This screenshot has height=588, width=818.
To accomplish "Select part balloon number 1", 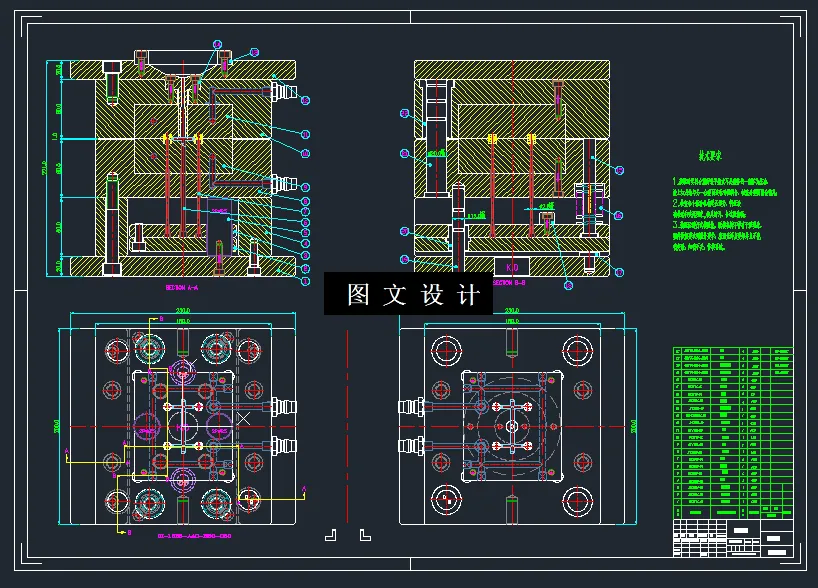I will point(306,281).
